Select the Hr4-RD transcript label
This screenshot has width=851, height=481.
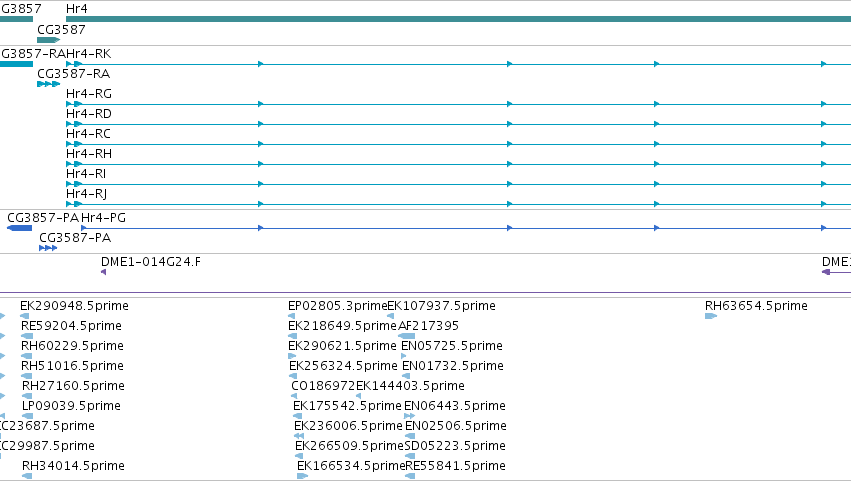pyautogui.click(x=89, y=114)
